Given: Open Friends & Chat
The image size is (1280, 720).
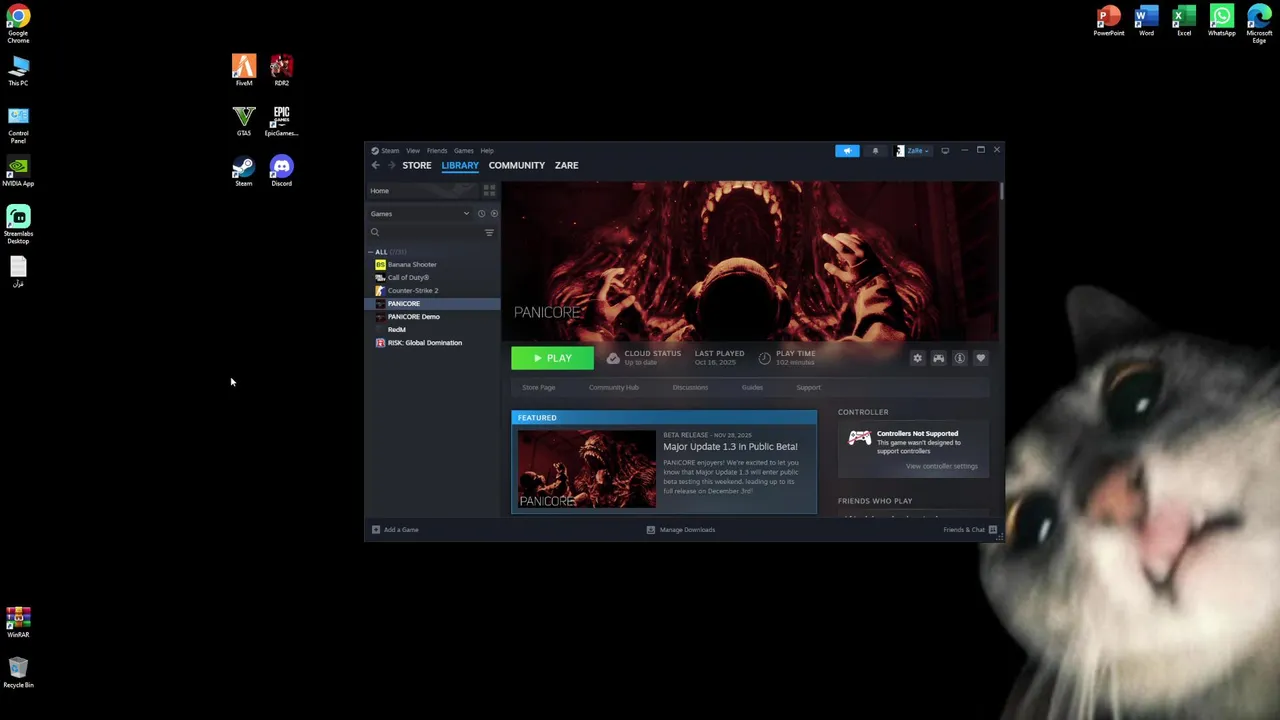Looking at the screenshot, I should click(970, 530).
